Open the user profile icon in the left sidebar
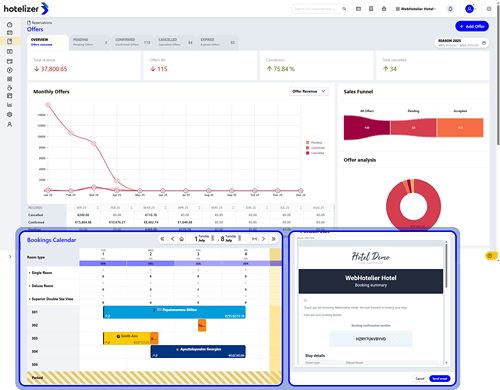Viewport: 500px width, 390px height. click(x=10, y=124)
